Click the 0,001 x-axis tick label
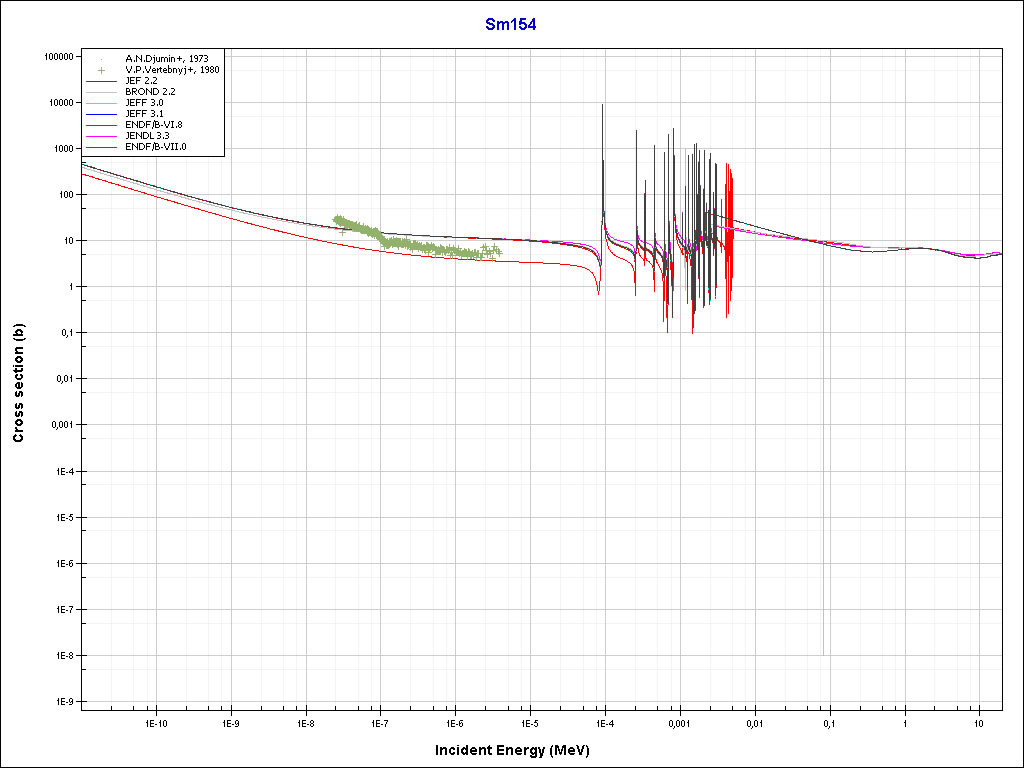 679,723
